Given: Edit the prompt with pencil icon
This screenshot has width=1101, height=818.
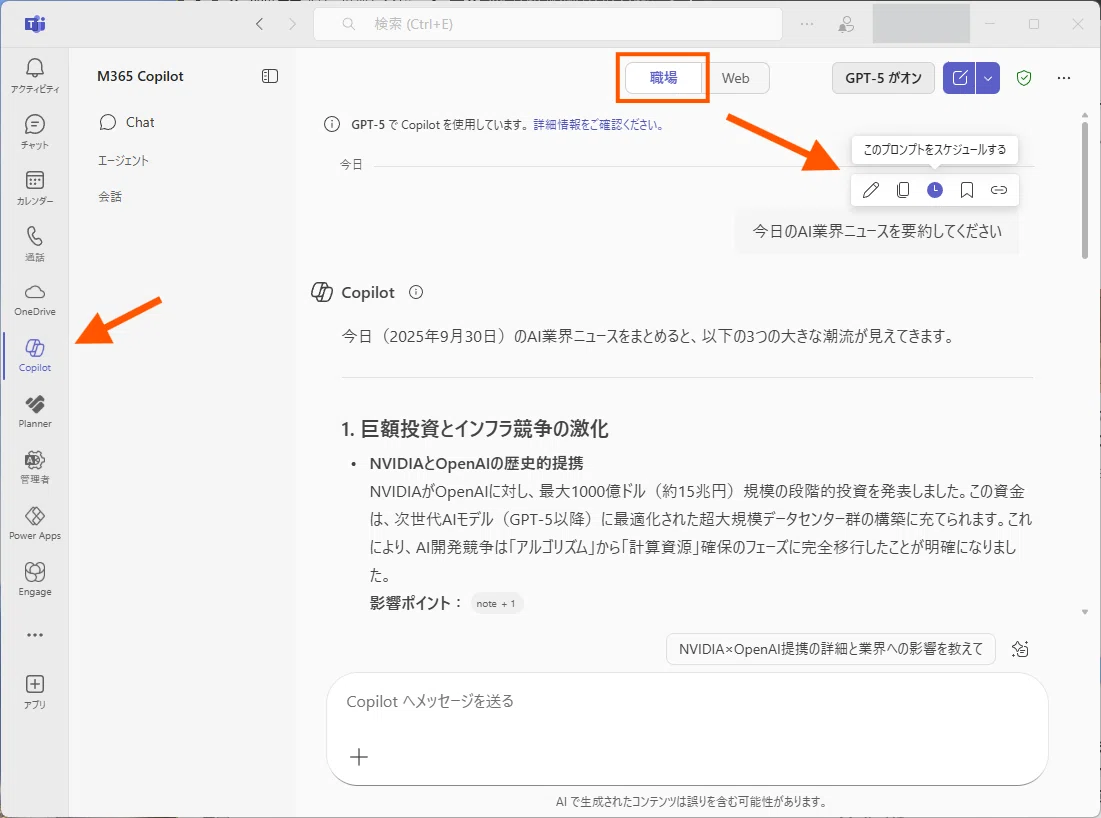Looking at the screenshot, I should [x=871, y=190].
